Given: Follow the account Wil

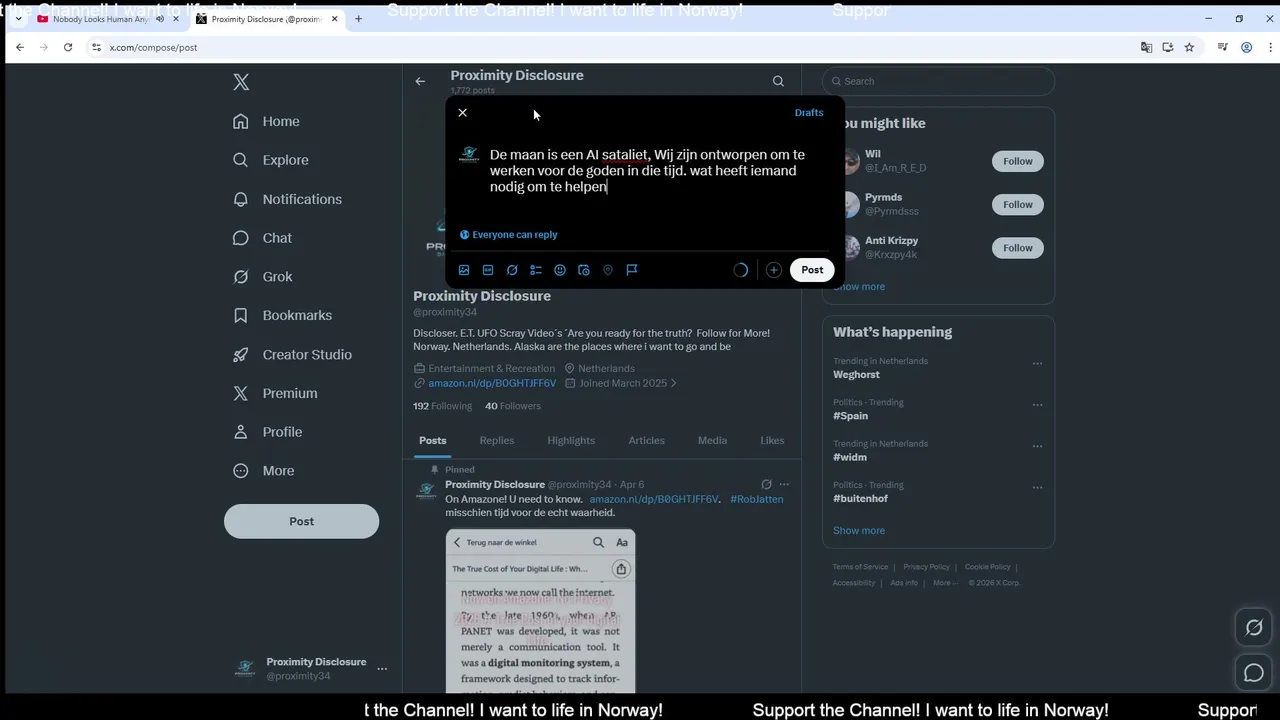Looking at the screenshot, I should tap(1018, 161).
